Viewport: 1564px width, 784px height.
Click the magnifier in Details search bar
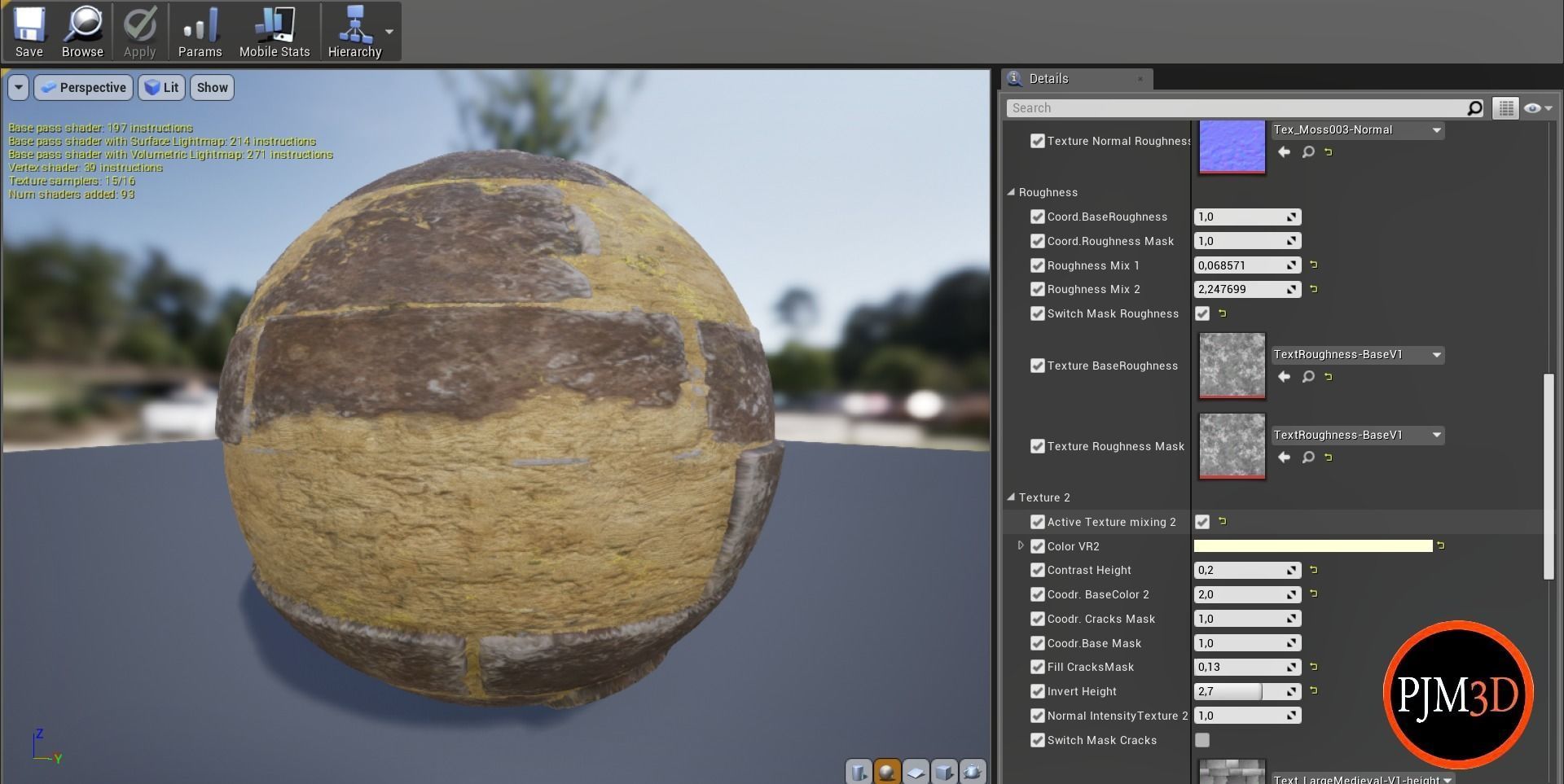[x=1474, y=108]
